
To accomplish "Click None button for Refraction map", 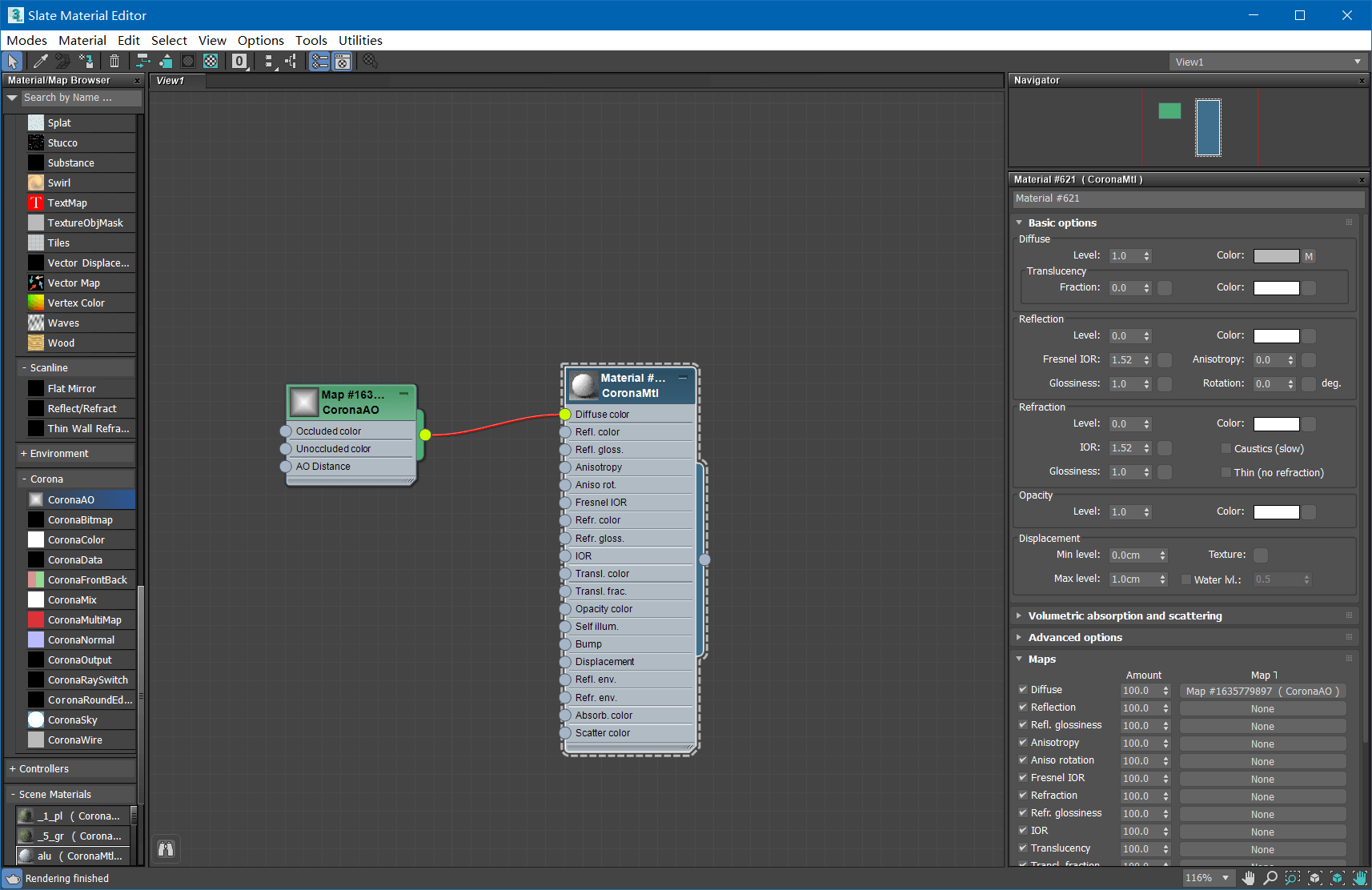I will tap(1262, 796).
